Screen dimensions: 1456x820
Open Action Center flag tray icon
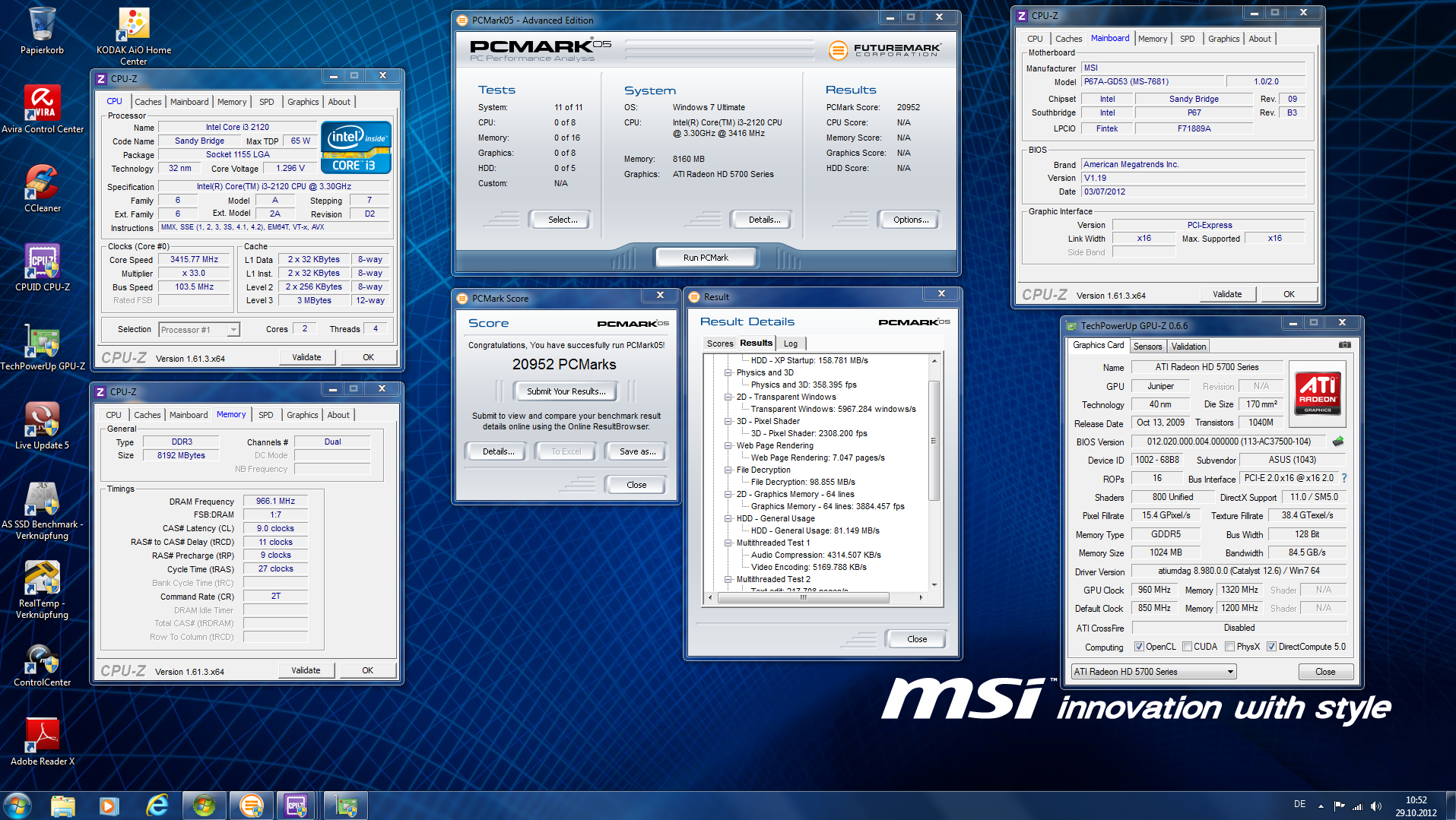click(1340, 806)
